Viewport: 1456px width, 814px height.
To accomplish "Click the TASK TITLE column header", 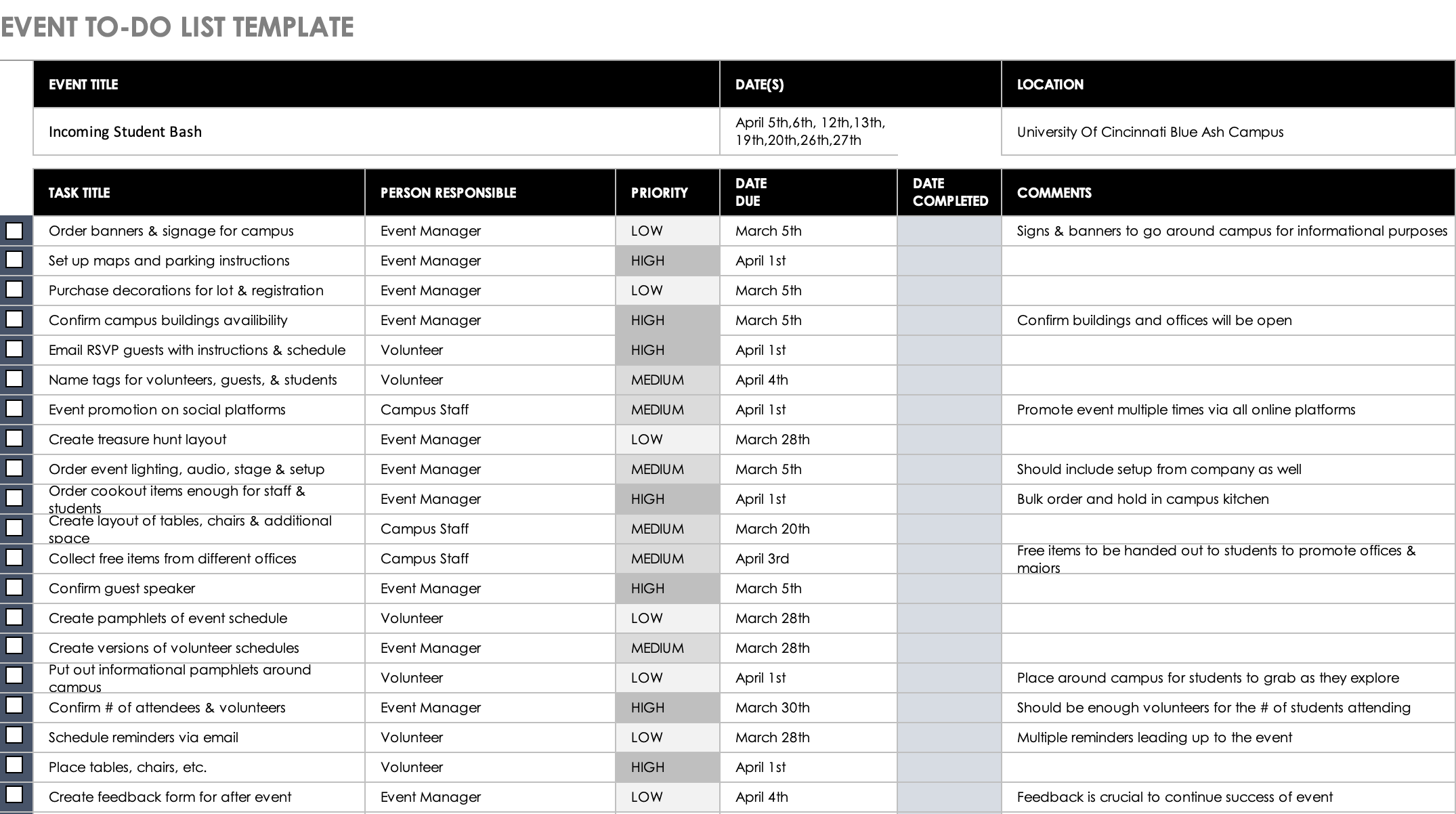I will 199,192.
